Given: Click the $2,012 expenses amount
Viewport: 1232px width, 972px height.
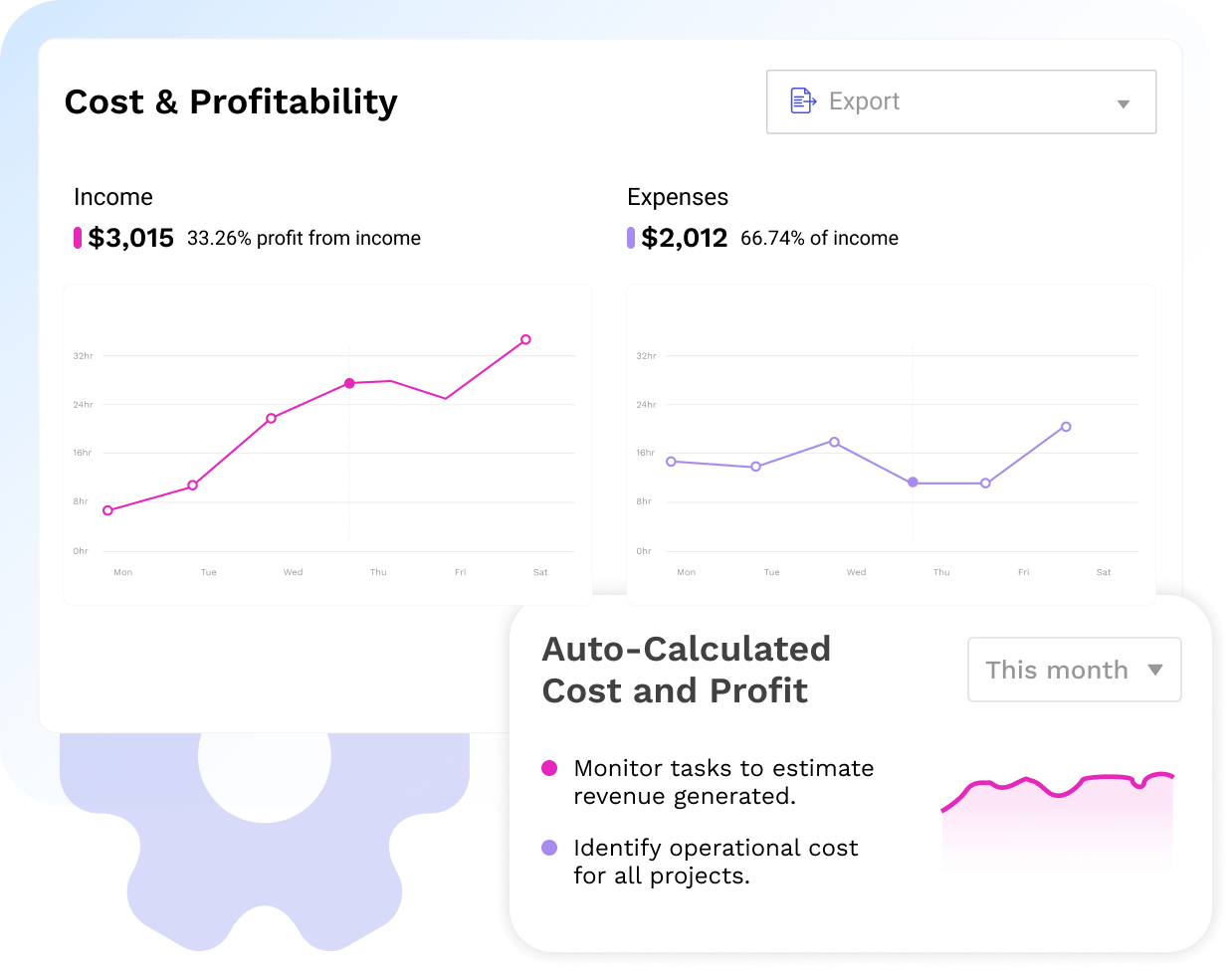Looking at the screenshot, I should [684, 238].
